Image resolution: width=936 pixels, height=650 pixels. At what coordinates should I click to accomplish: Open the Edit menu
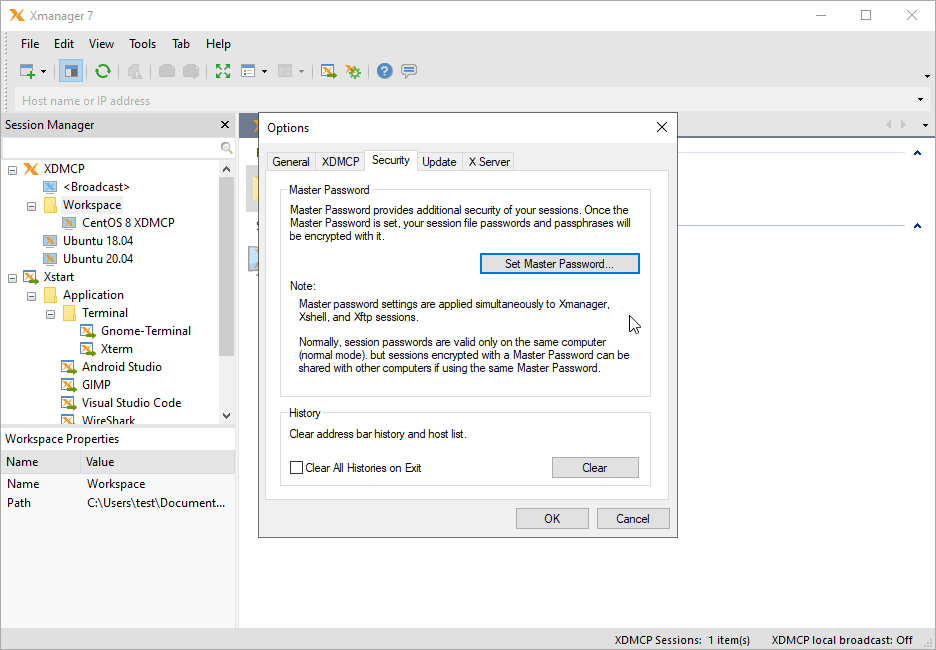pos(64,44)
